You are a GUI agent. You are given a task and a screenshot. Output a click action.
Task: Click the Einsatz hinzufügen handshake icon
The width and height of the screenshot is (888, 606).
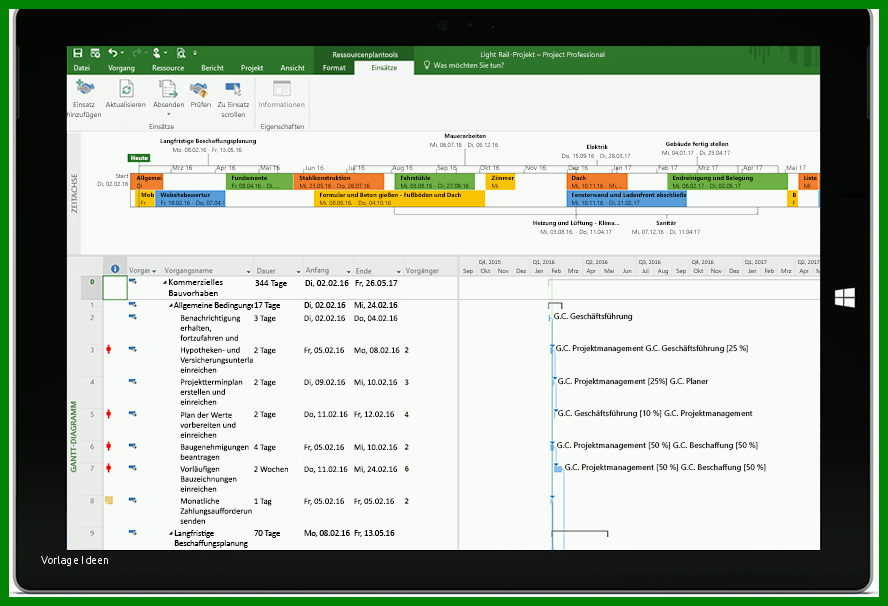tap(84, 88)
